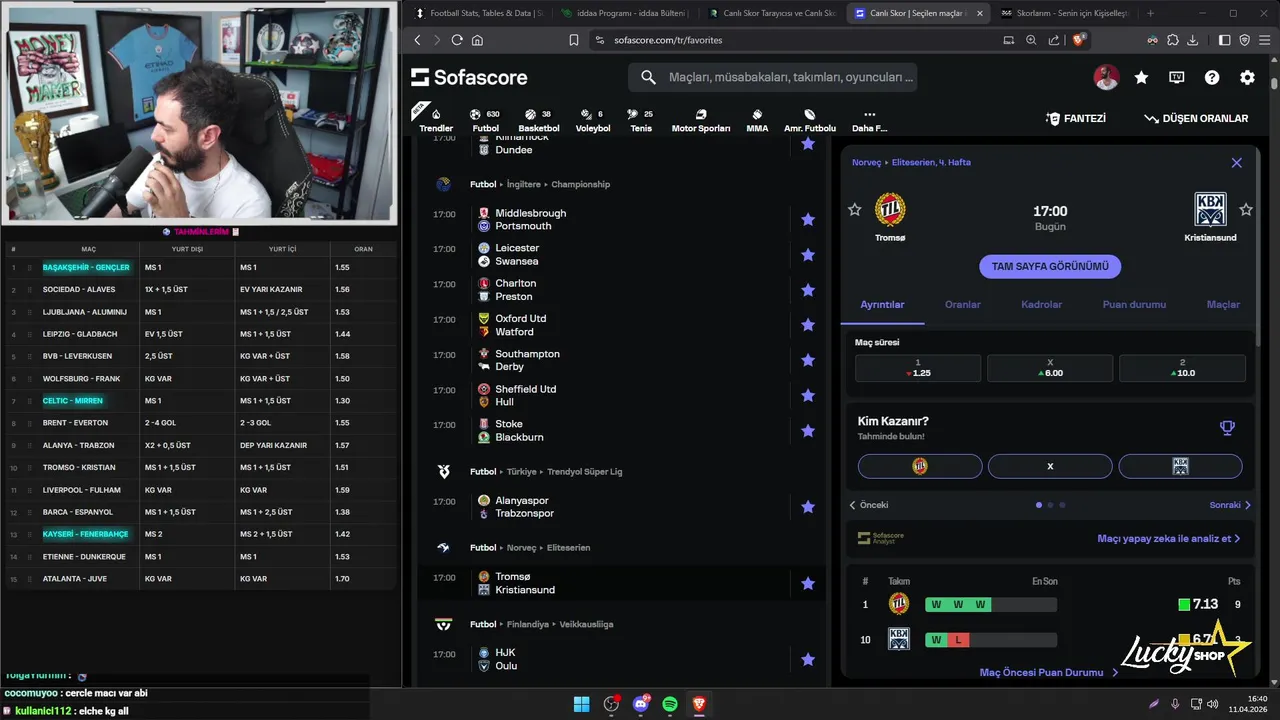
Task: Bookmark the page in address bar
Action: pos(573,40)
